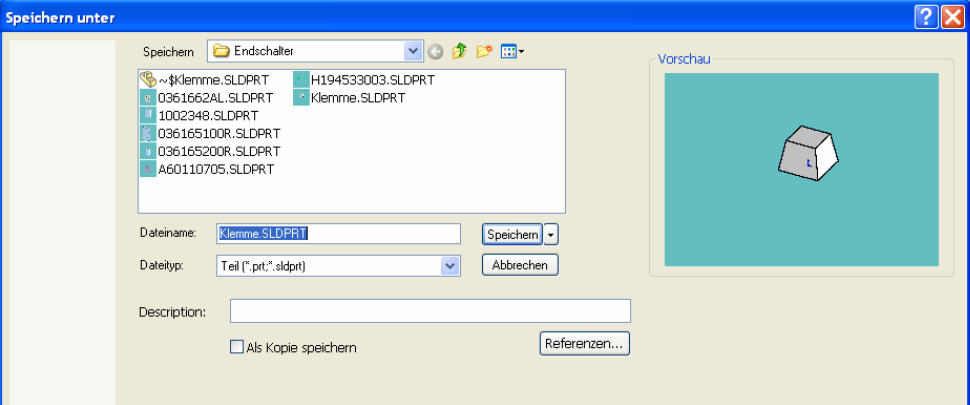Expand the Endschalter folder dropdown
The height and width of the screenshot is (405, 970).
413,51
